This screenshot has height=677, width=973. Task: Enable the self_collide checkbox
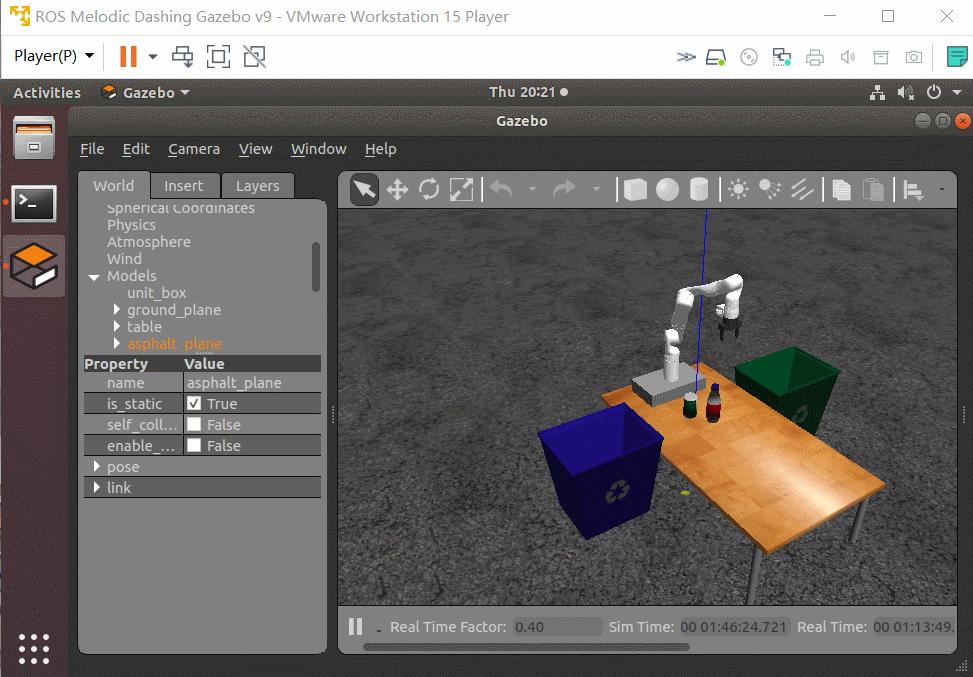coord(194,424)
